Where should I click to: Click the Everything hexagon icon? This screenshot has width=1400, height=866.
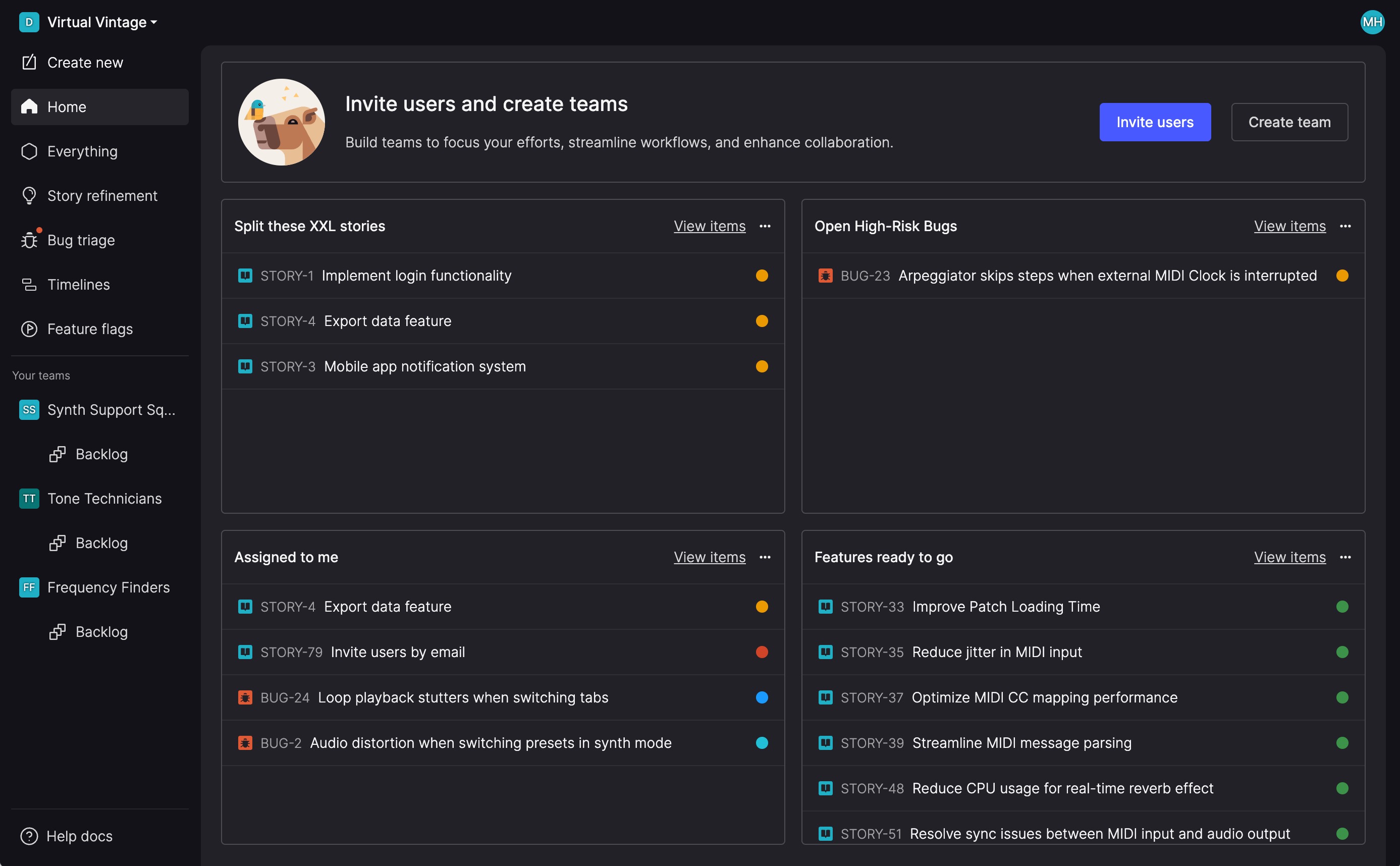tap(29, 151)
